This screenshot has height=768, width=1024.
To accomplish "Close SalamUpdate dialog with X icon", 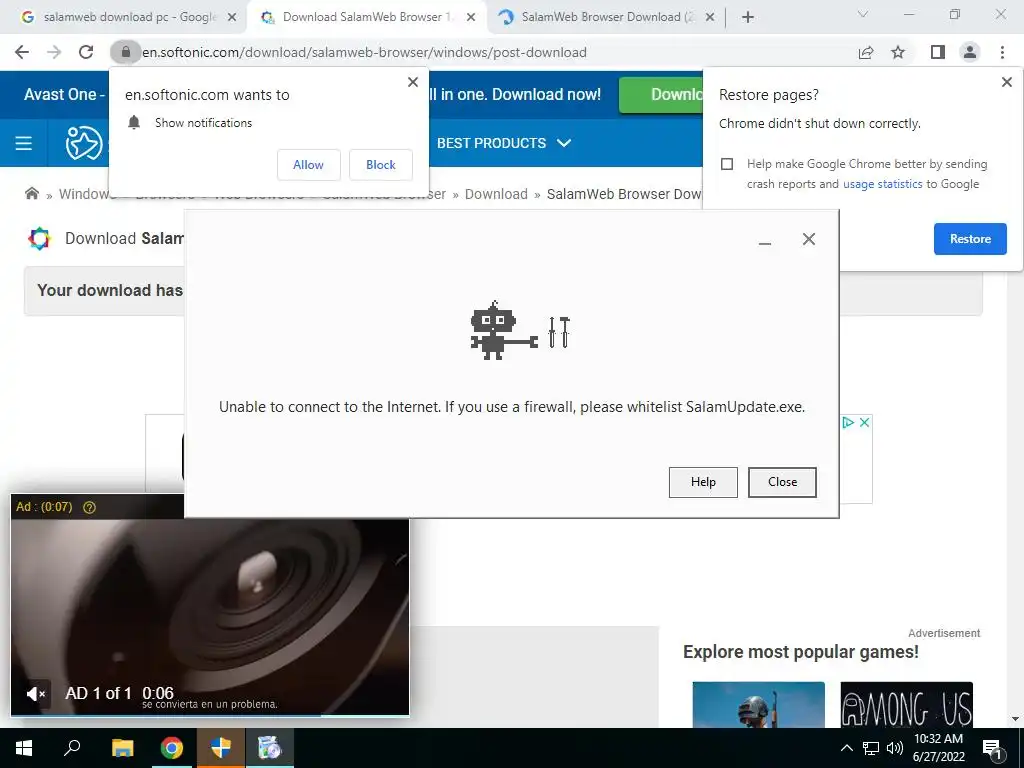I will coord(808,239).
